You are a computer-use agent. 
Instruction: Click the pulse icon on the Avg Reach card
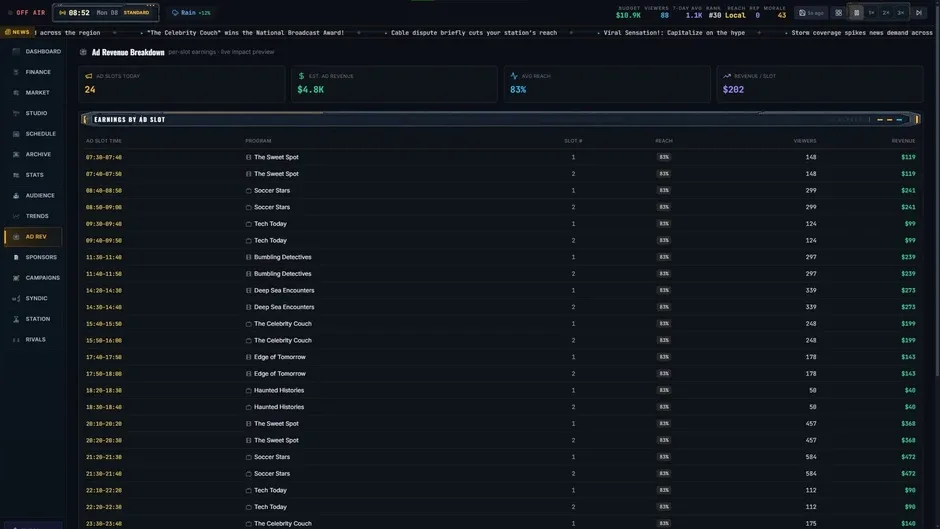click(x=514, y=76)
